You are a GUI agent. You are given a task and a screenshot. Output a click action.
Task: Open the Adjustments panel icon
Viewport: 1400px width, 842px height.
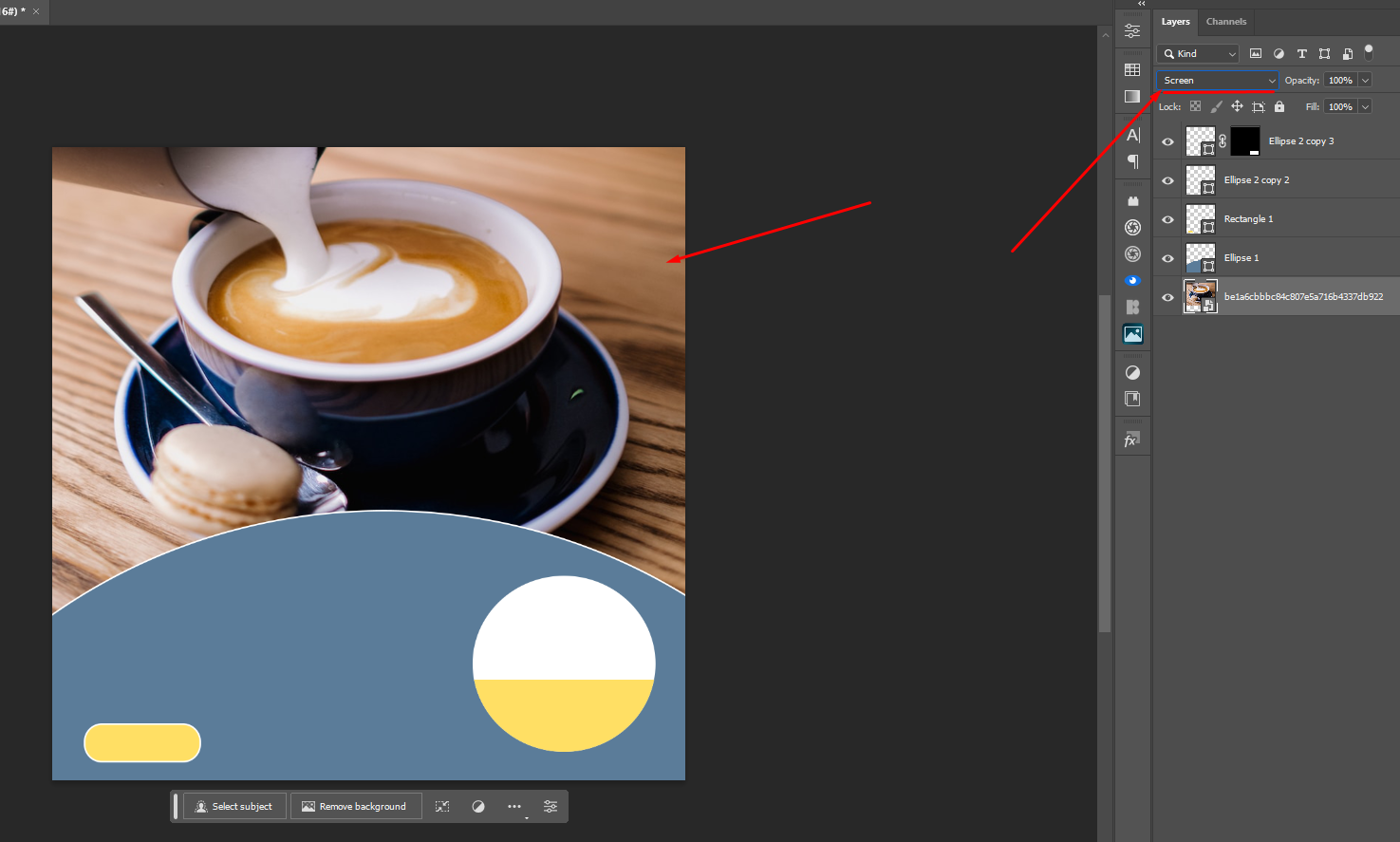tap(1132, 371)
